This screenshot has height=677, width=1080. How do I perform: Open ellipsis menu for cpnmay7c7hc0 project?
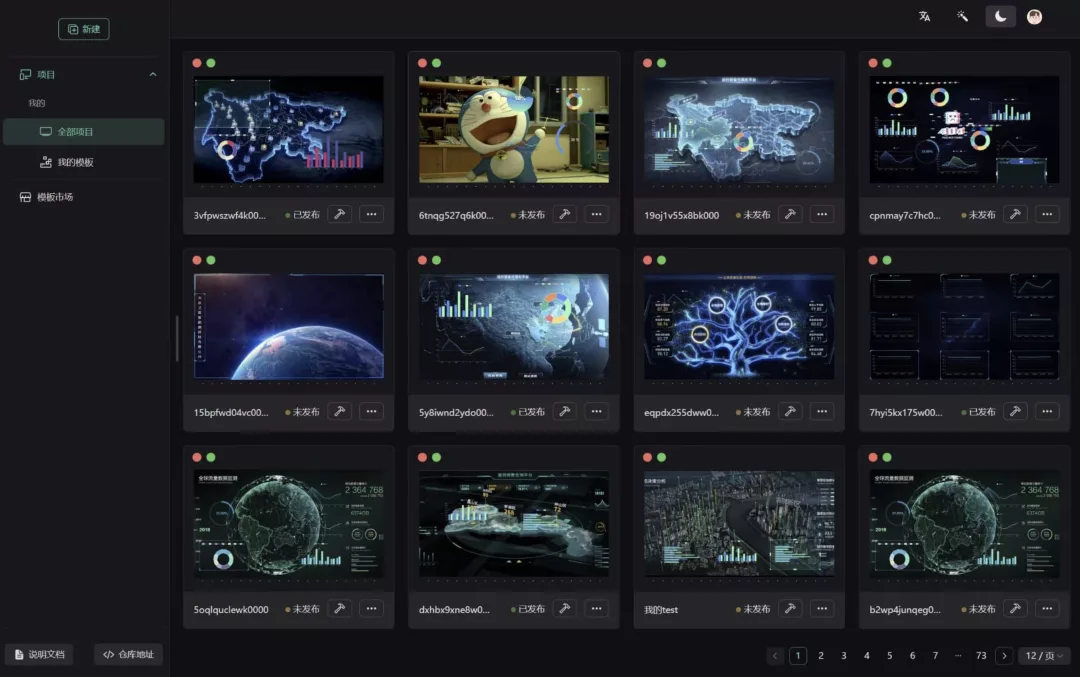pyautogui.click(x=1047, y=214)
